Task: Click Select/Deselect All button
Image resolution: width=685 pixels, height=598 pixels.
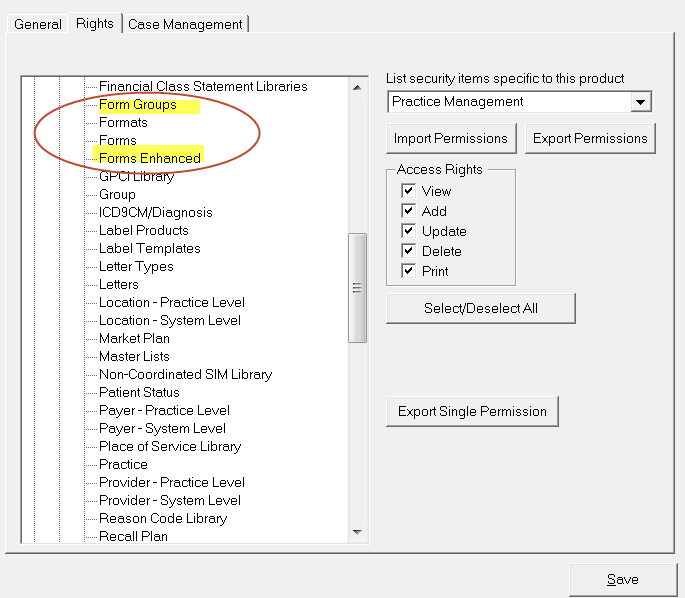Action: click(x=481, y=308)
